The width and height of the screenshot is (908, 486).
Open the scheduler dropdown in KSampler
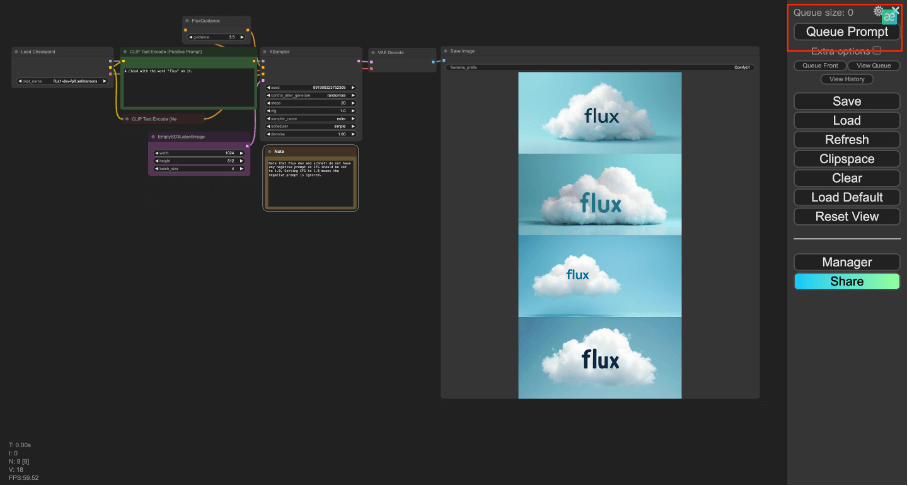[311, 126]
